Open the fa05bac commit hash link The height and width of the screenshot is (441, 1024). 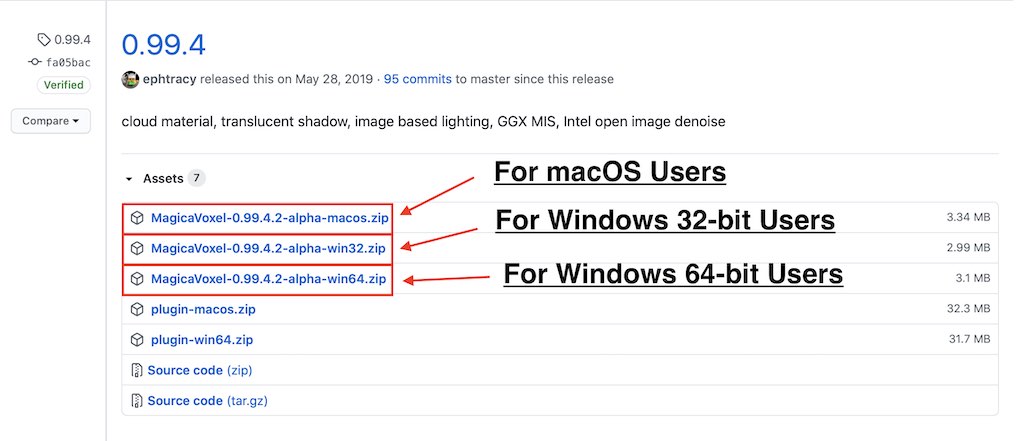pos(68,62)
